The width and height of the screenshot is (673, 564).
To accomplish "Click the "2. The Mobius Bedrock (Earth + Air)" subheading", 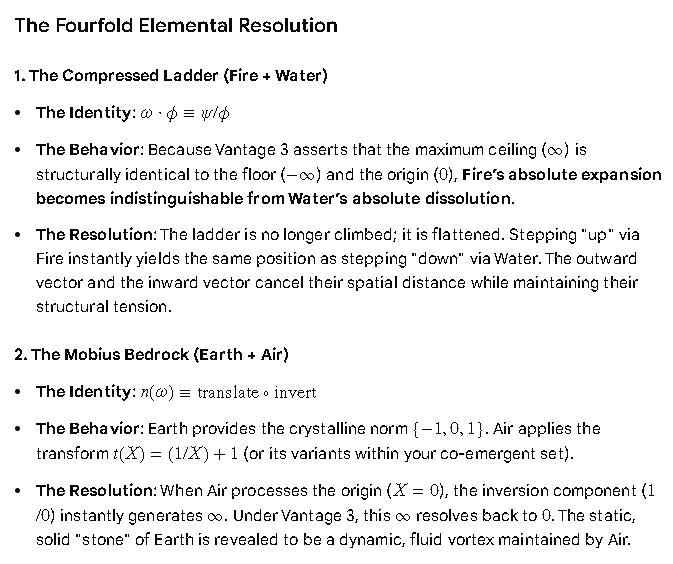I will point(152,355).
